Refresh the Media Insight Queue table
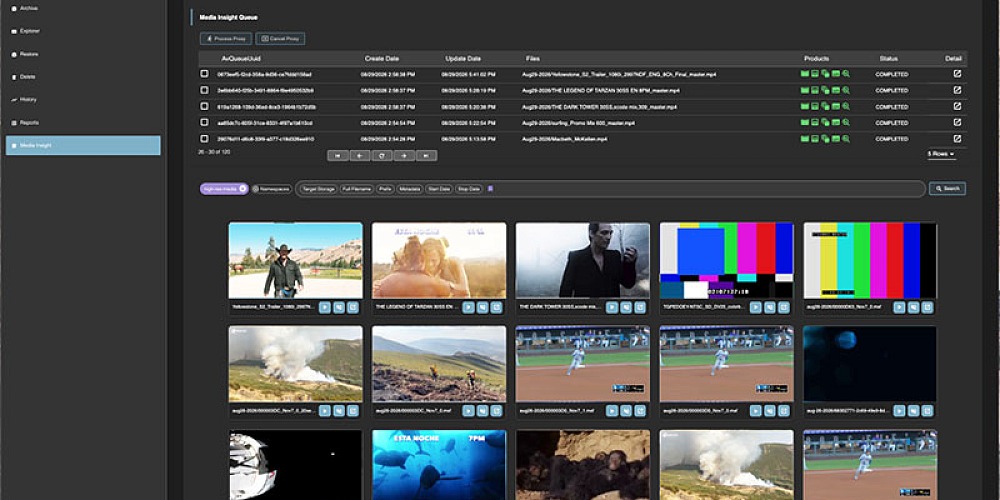The image size is (1000, 500). click(x=382, y=156)
